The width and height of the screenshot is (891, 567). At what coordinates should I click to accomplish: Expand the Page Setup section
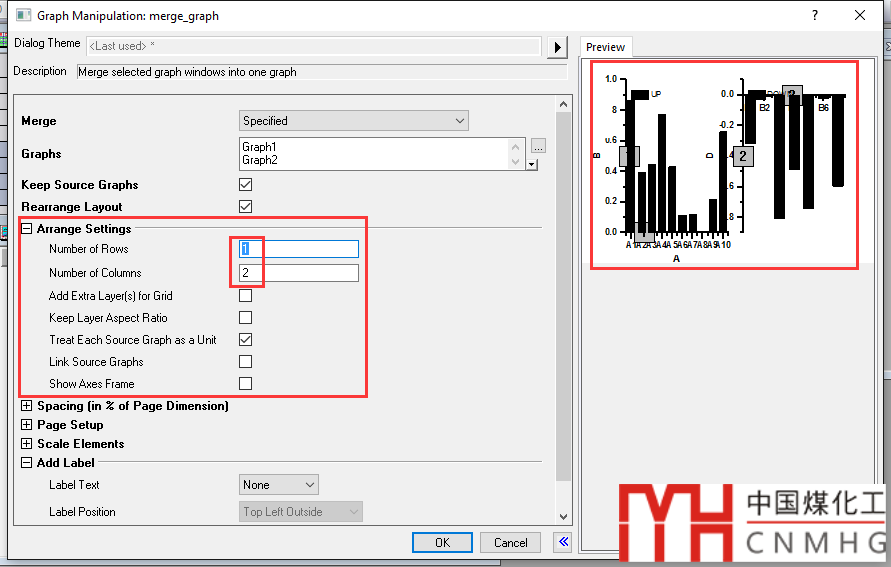(27, 425)
